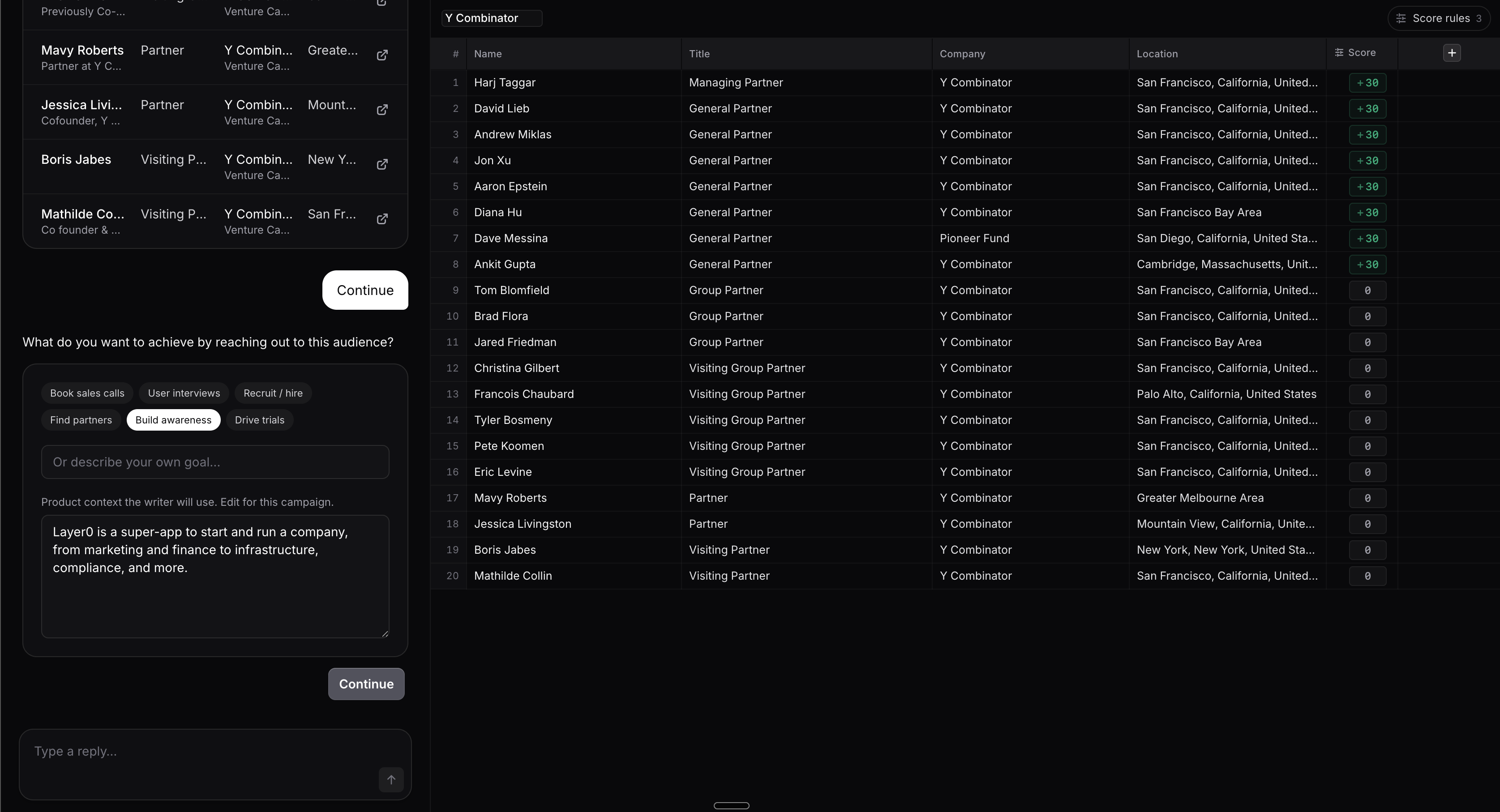Select the User interviews goal chip

click(x=184, y=393)
